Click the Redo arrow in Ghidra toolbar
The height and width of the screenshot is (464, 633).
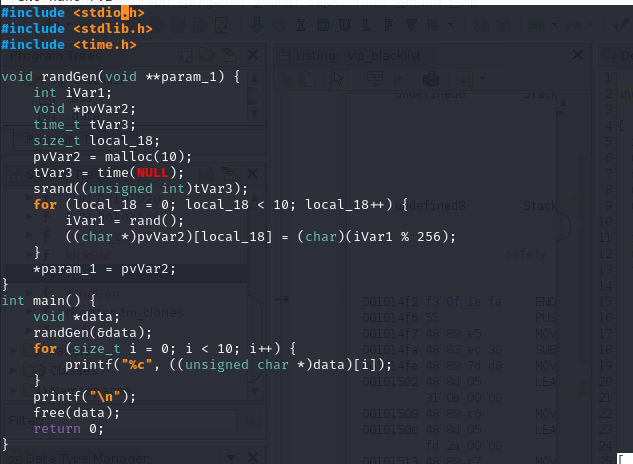pos(572,25)
